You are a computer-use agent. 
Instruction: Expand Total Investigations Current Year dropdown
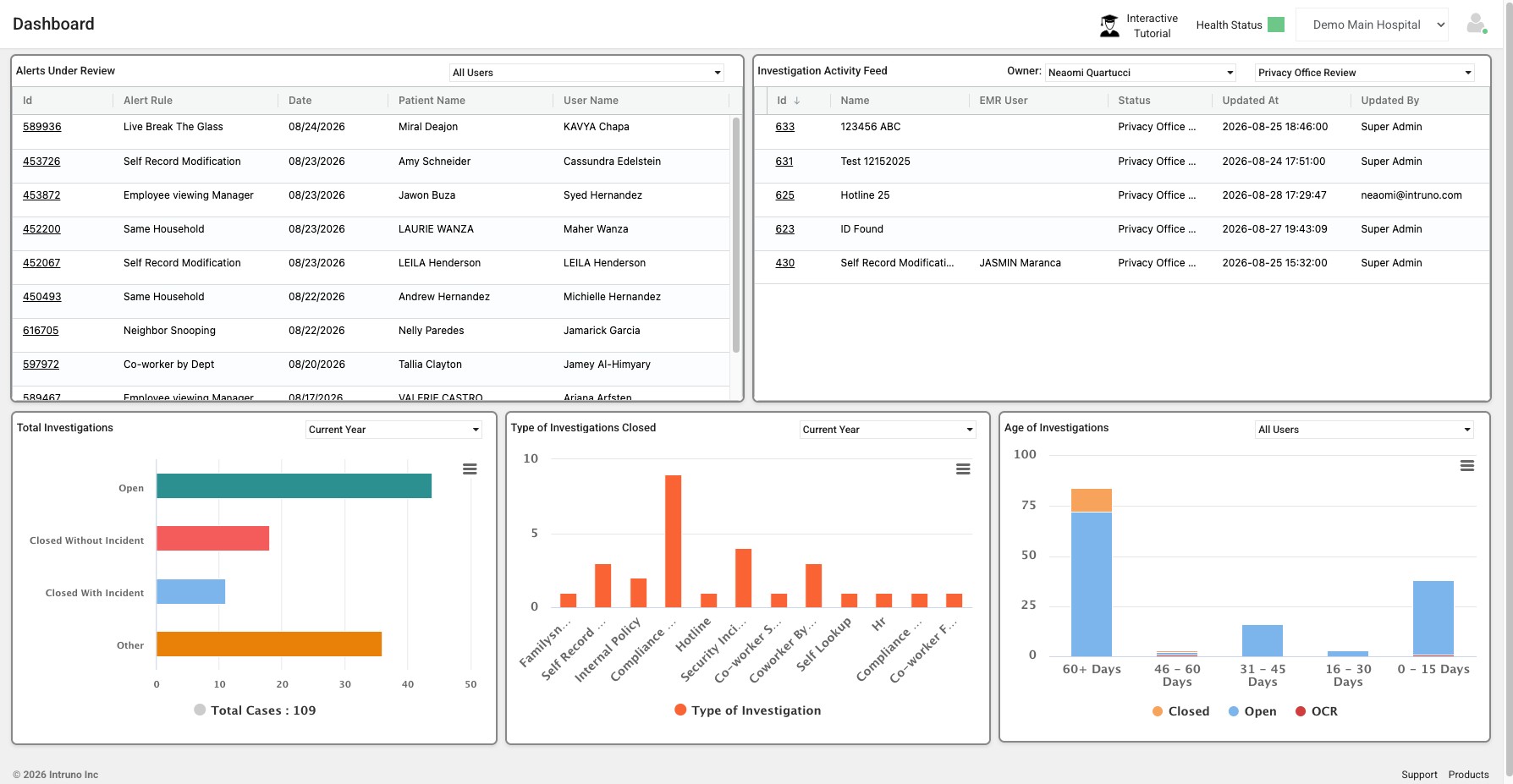[393, 430]
